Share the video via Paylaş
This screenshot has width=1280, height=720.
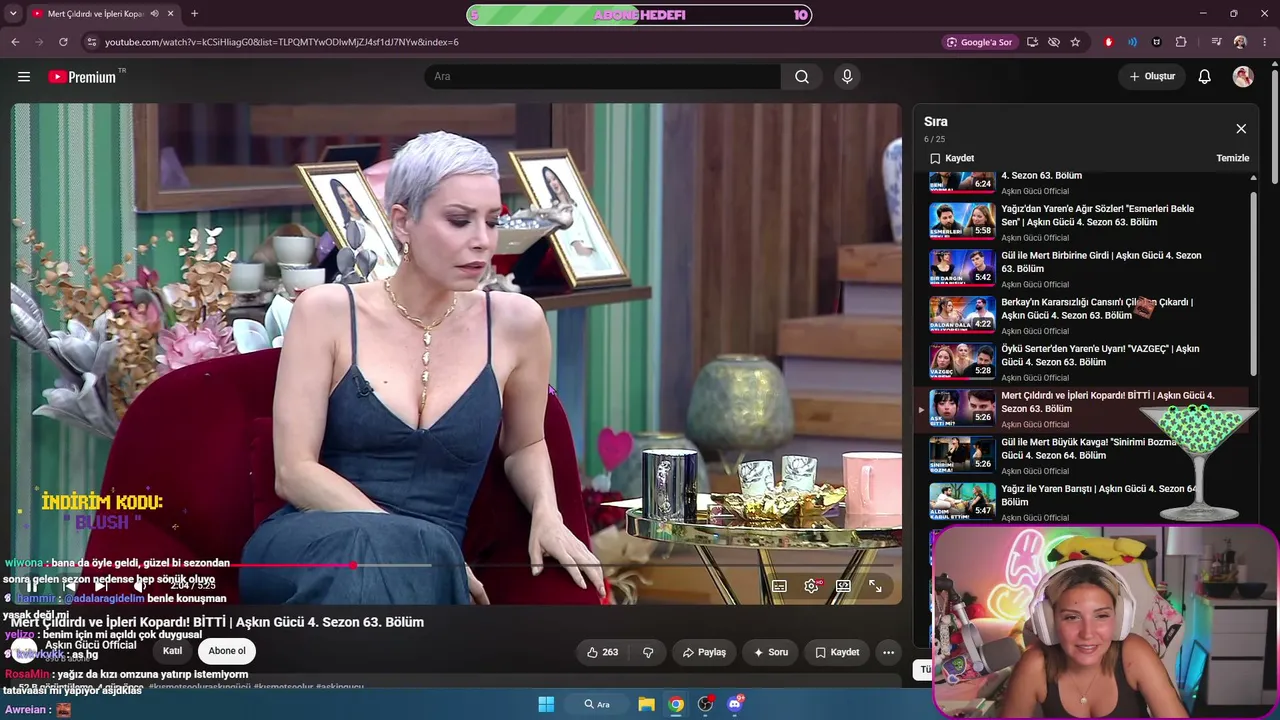(x=704, y=652)
